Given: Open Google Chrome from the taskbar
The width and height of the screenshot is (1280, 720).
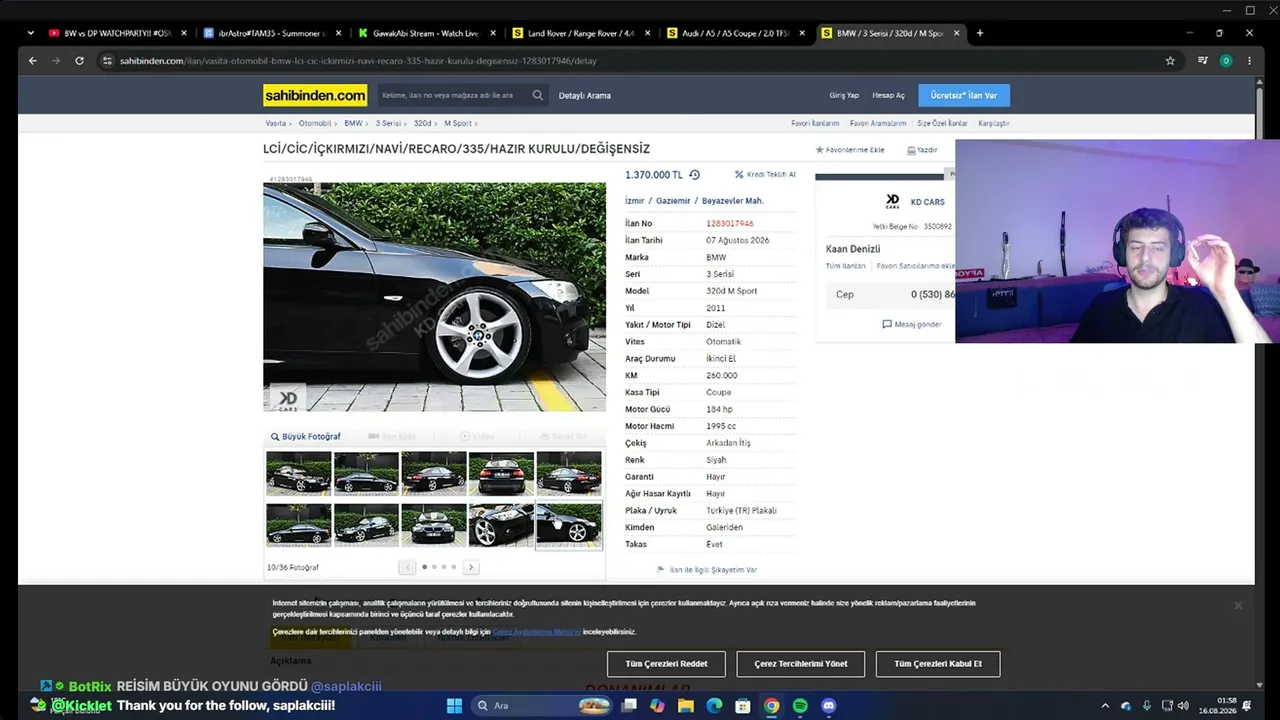Looking at the screenshot, I should coord(772,706).
